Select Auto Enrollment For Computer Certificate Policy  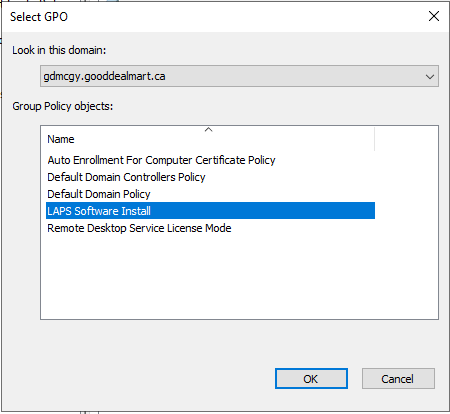tap(161, 160)
